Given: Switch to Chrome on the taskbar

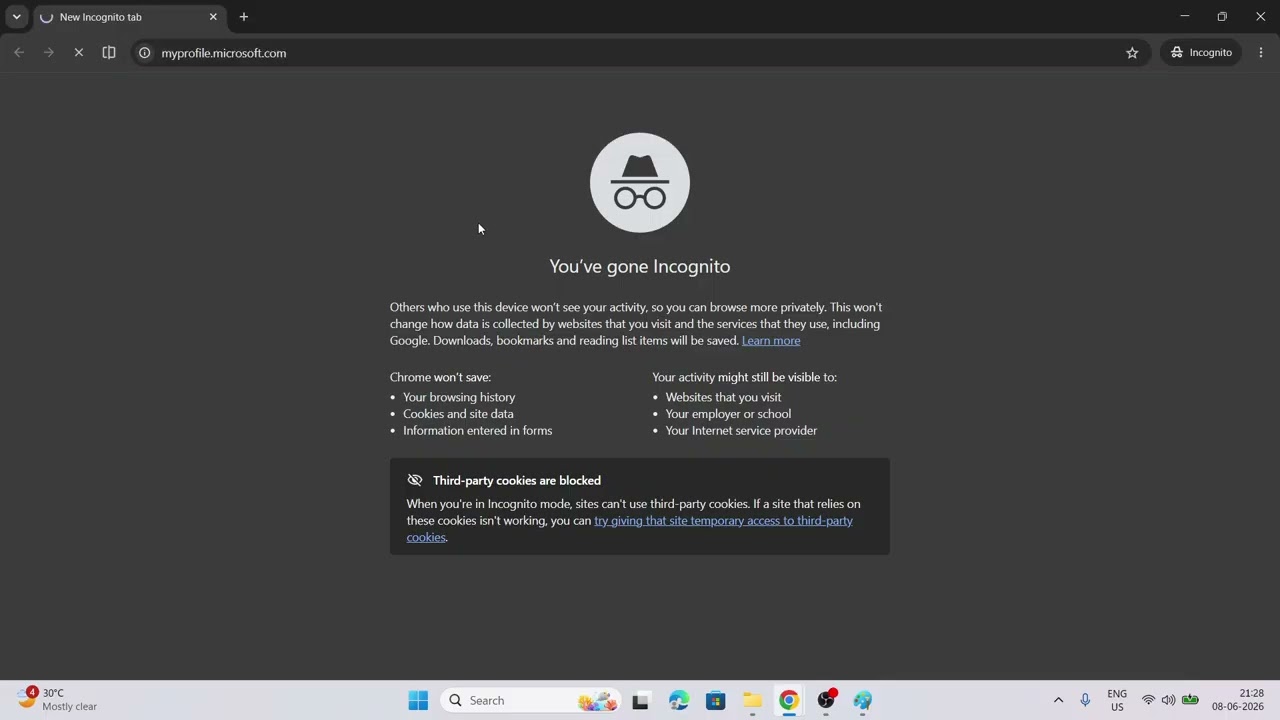Looking at the screenshot, I should 789,701.
